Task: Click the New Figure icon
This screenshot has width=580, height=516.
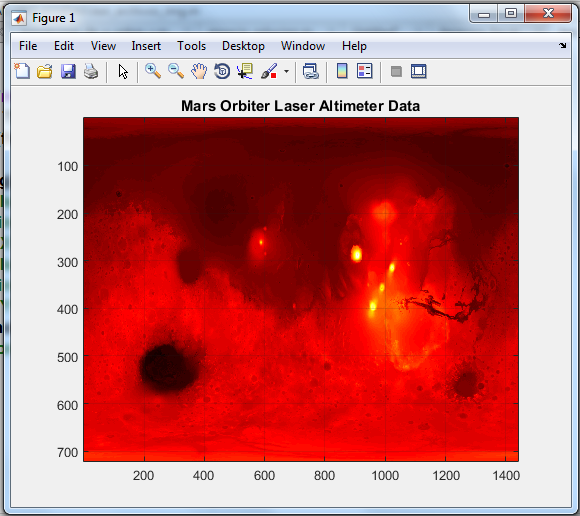Action: click(22, 71)
